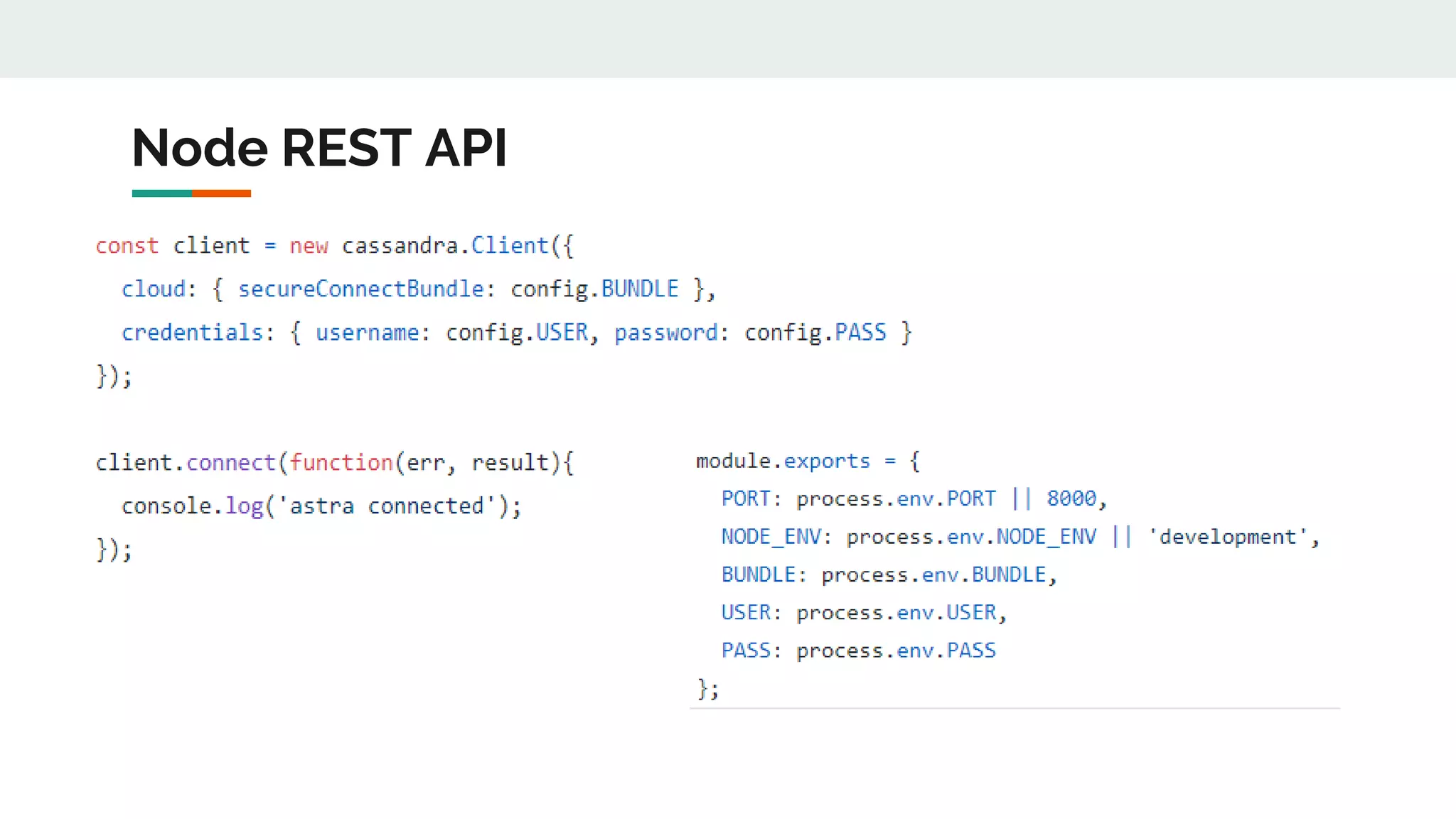Click the 'credentials' property name
The height and width of the screenshot is (819, 1456).
point(192,333)
